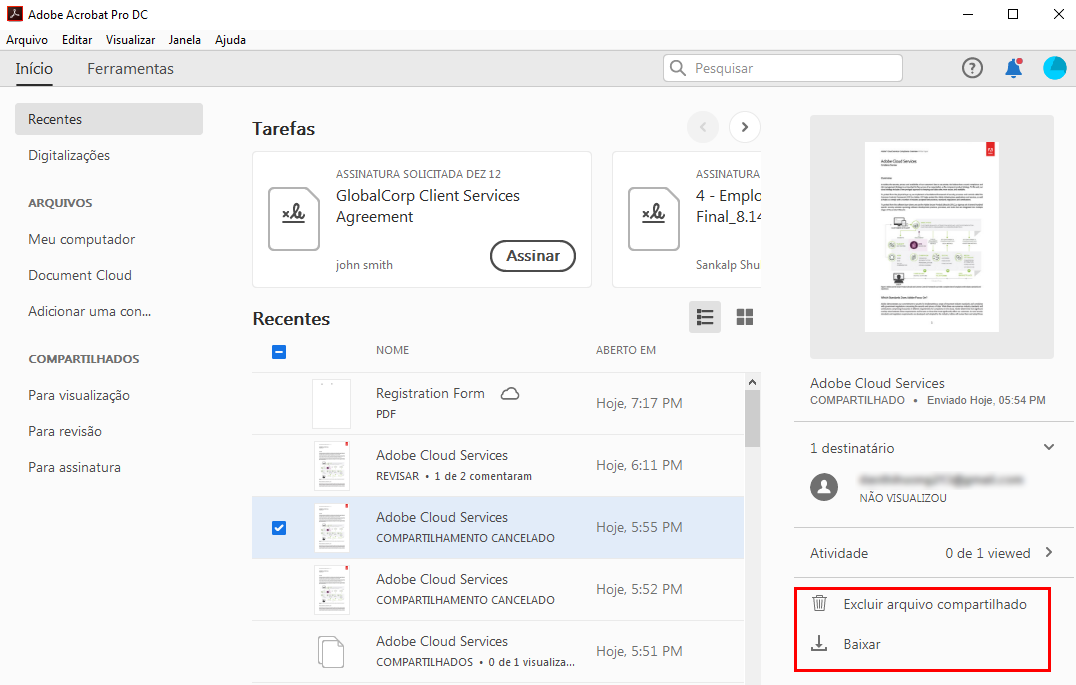Open notifications bell icon
1076x685 pixels.
pos(1014,68)
